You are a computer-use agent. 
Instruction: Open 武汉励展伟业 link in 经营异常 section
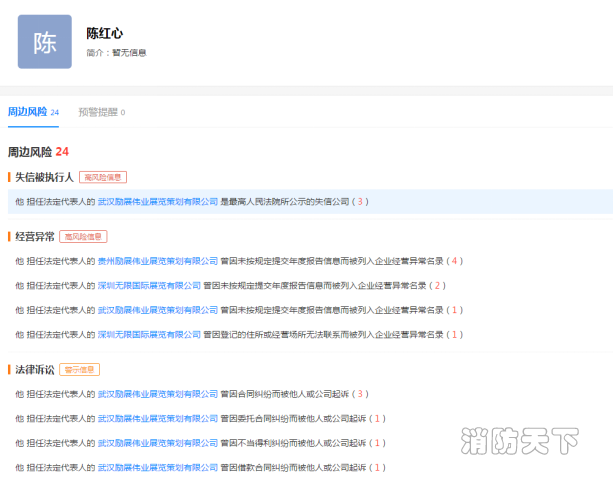pyautogui.click(x=157, y=310)
